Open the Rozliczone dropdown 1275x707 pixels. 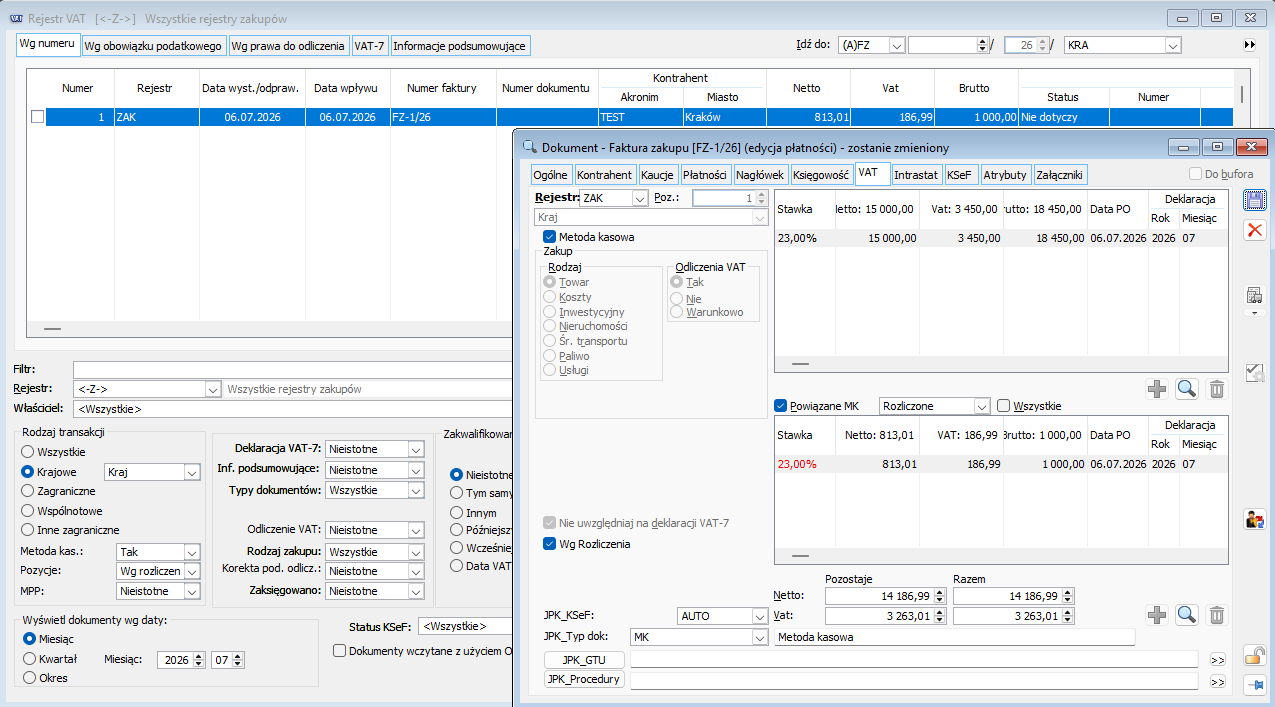point(980,406)
